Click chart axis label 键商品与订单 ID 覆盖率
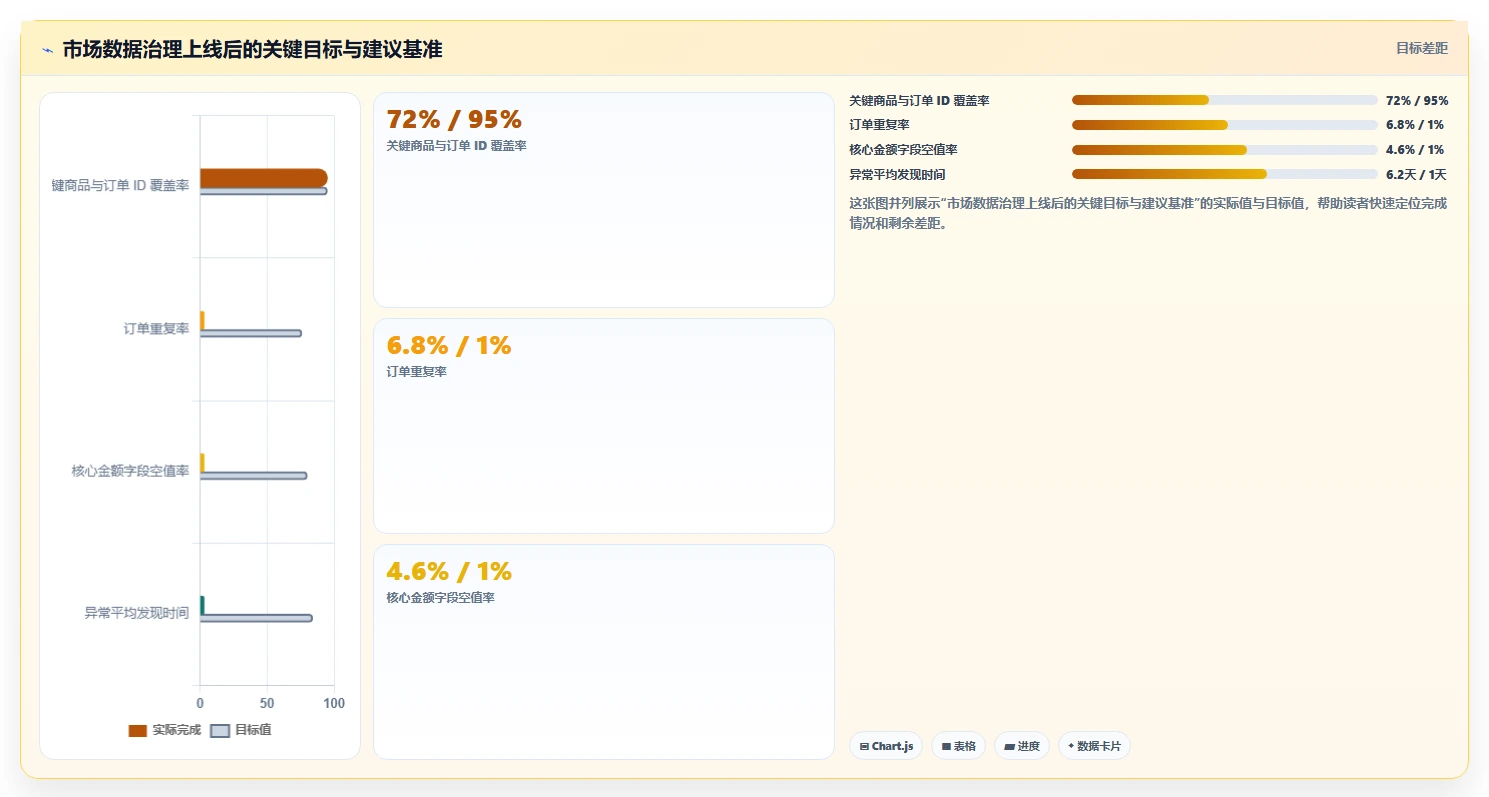The width and height of the screenshot is (1489, 797). pos(121,186)
